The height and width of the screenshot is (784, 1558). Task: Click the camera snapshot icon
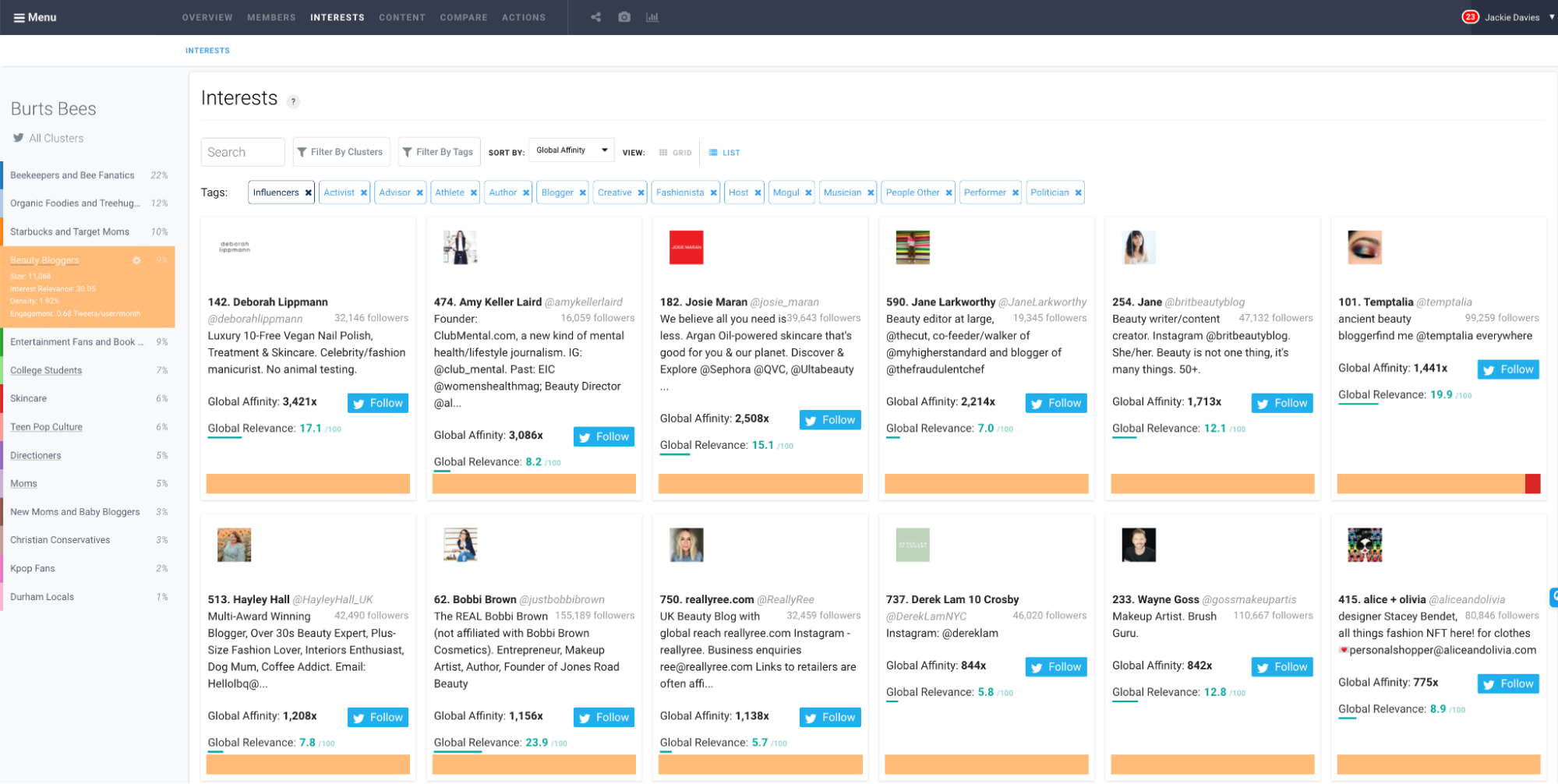624,17
